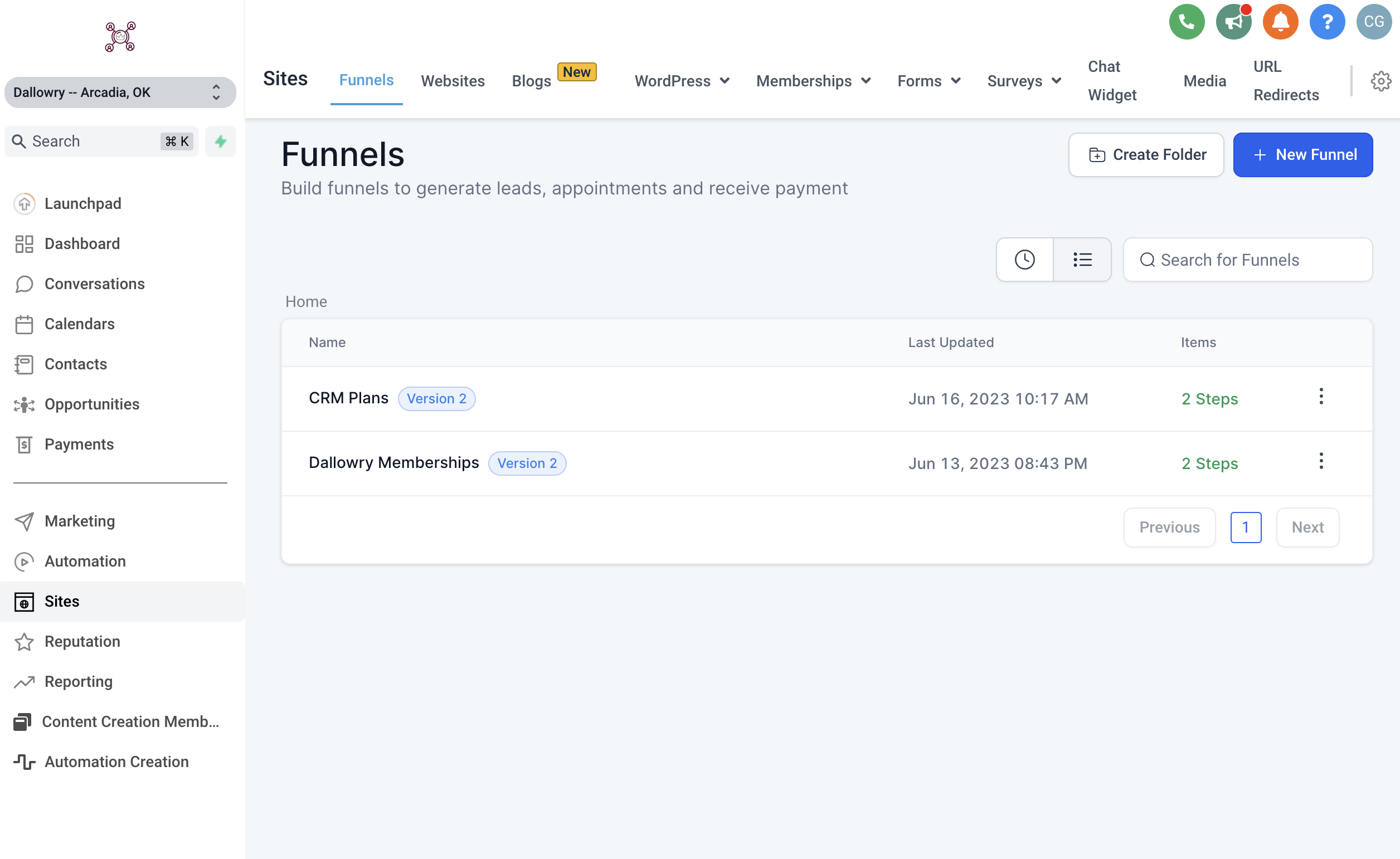Go to Dashboard in sidebar
Image resolution: width=1400 pixels, height=859 pixels.
coord(82,244)
